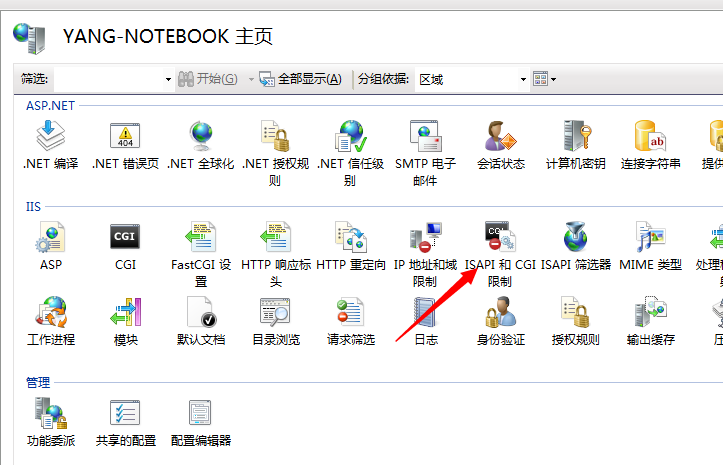The width and height of the screenshot is (723, 465).
Task: Open the 分组依据 区域 combo box
Action: (471, 79)
